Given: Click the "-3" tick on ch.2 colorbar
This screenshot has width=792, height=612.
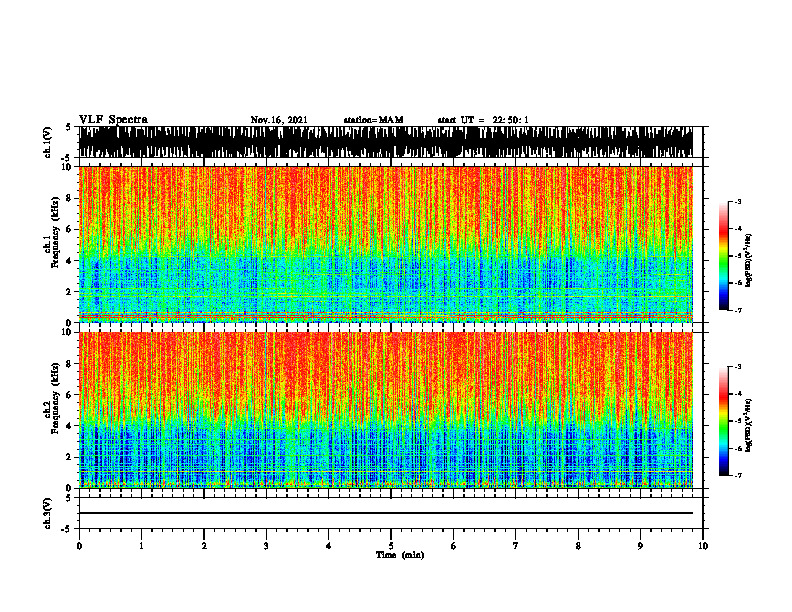Looking at the screenshot, I should pos(738,367).
